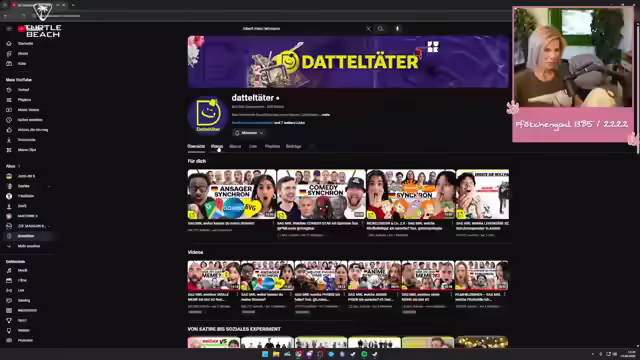Switch to the Übersicht tab
The width and height of the screenshot is (640, 360).
(x=196, y=146)
